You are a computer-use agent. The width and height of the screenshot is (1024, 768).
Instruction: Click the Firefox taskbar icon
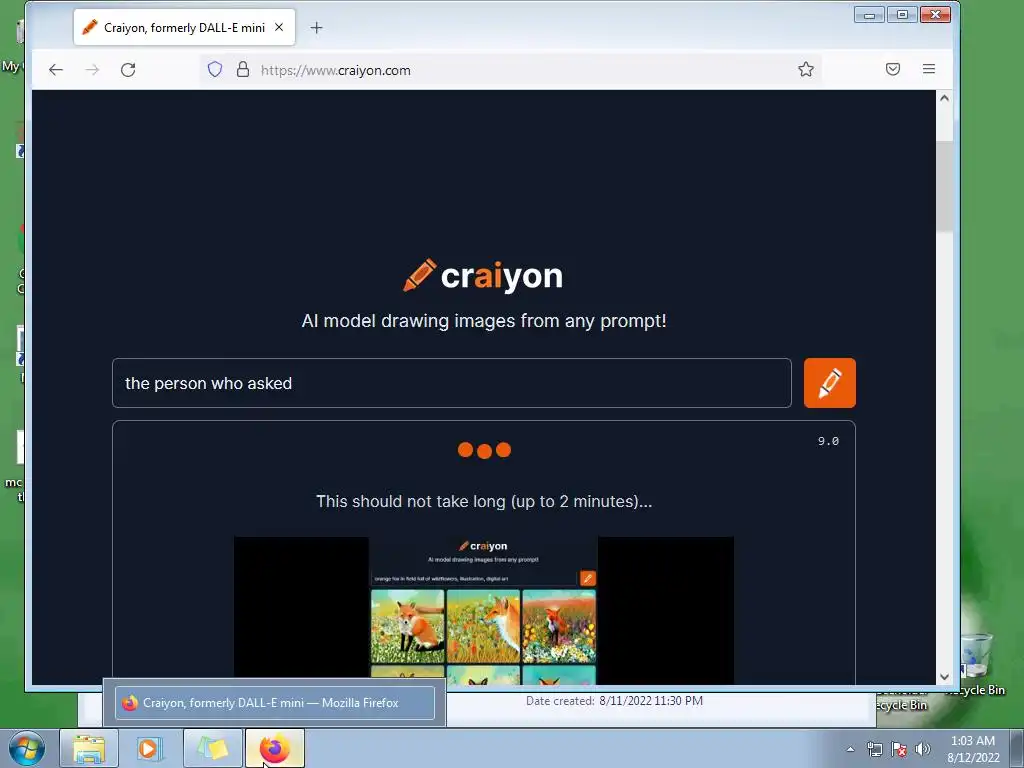275,748
